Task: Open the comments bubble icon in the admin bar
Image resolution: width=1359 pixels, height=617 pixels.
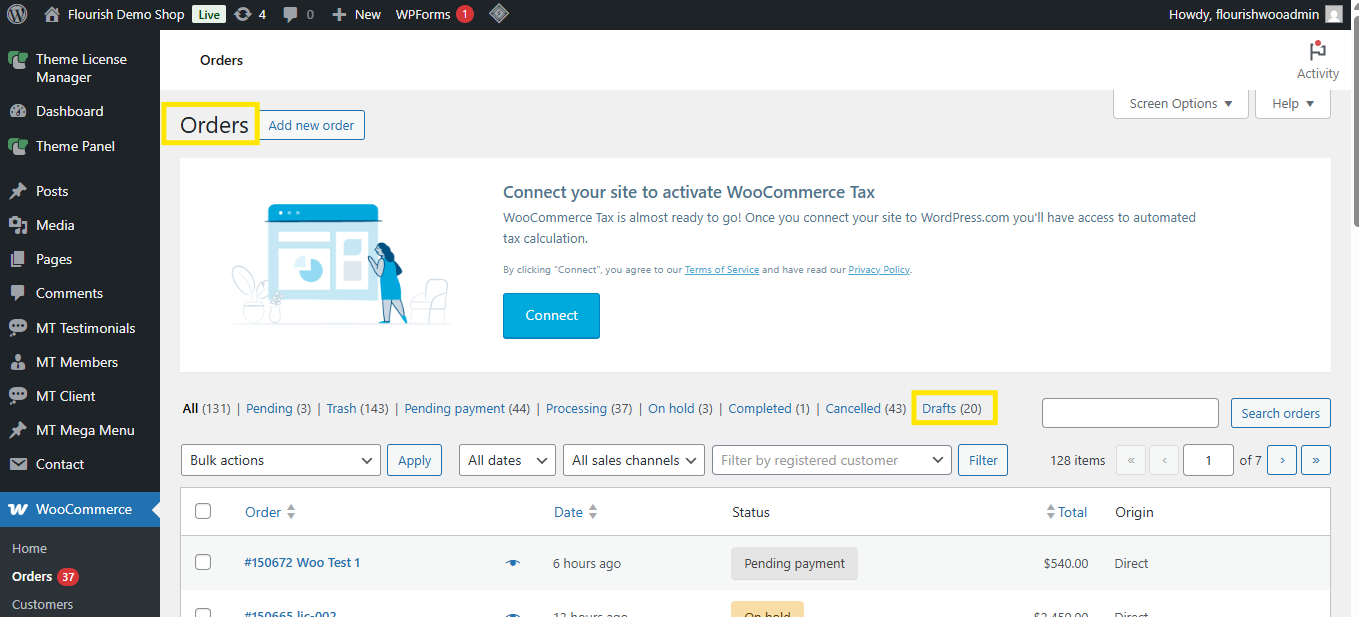Action: pyautogui.click(x=290, y=15)
